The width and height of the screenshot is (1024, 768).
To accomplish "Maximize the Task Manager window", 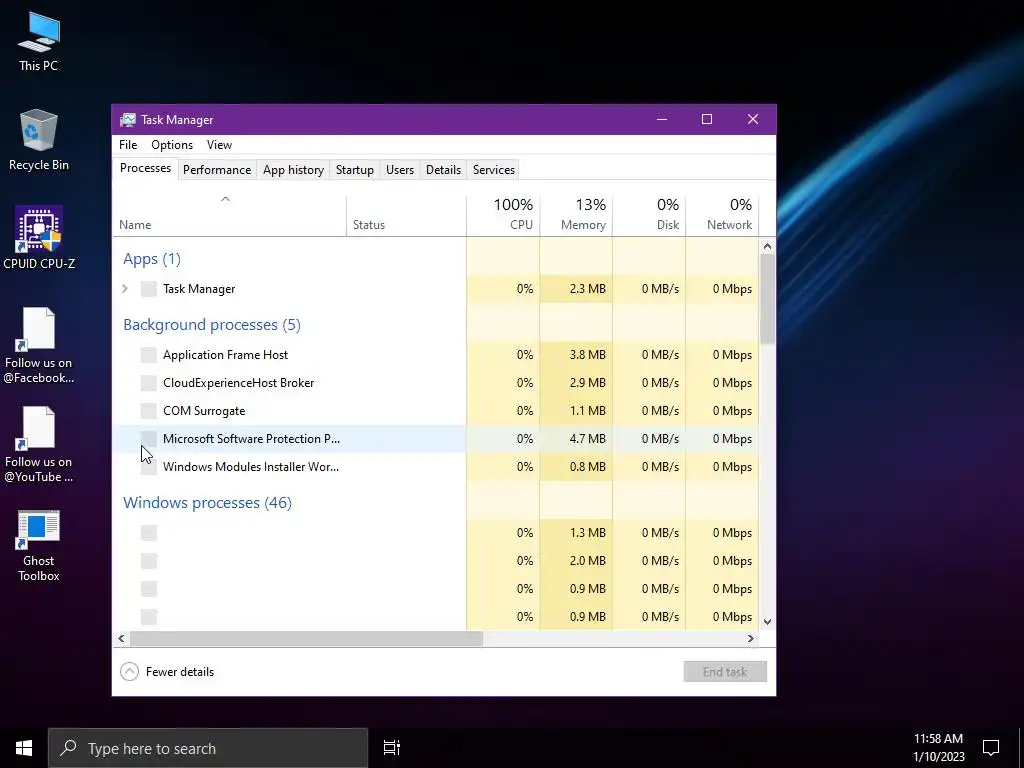I will 707,120.
